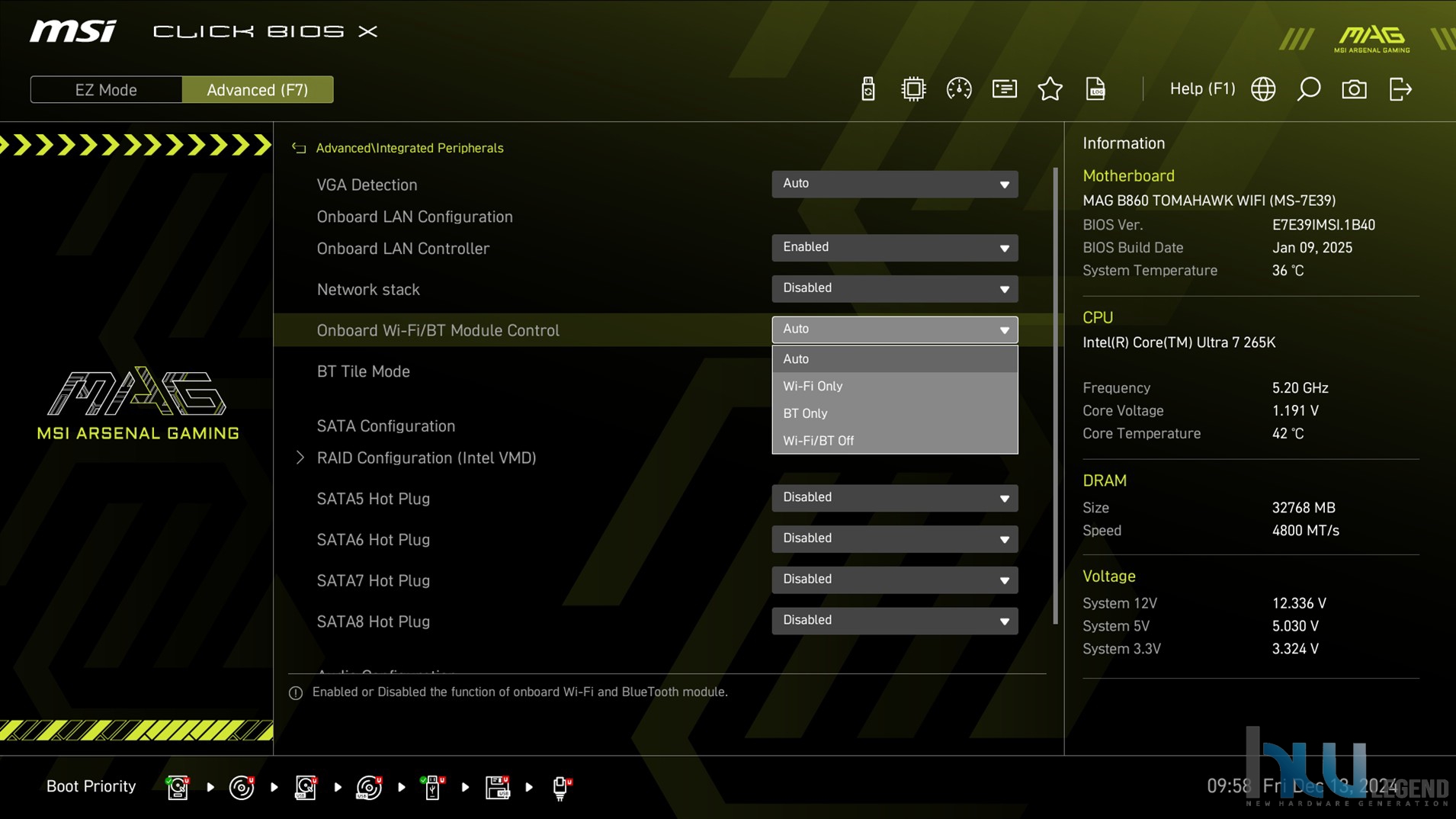The width and height of the screenshot is (1456, 819).
Task: Select the USB key boot priority icon
Action: tap(433, 787)
